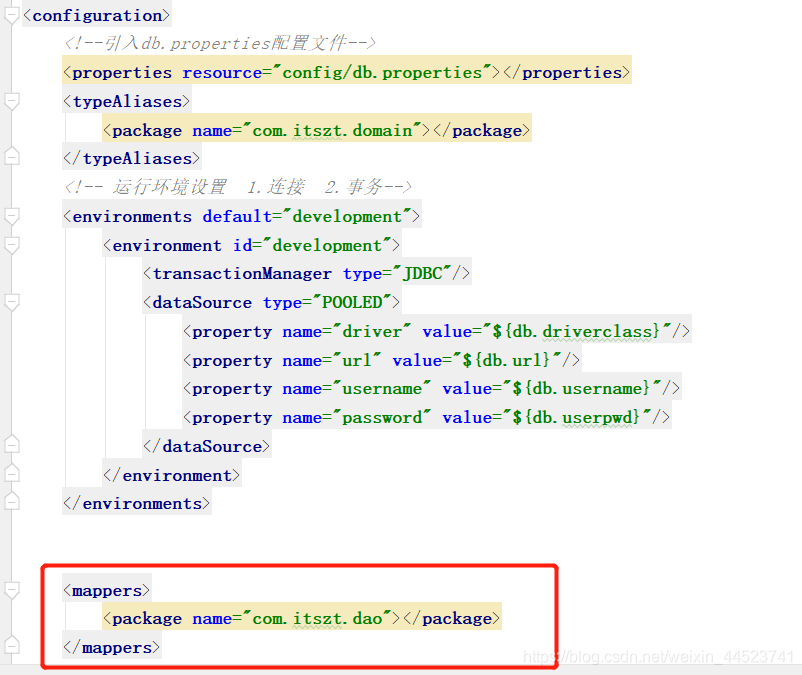The image size is (802, 675).
Task: Click the ${db.driverclass} value
Action: point(577,331)
